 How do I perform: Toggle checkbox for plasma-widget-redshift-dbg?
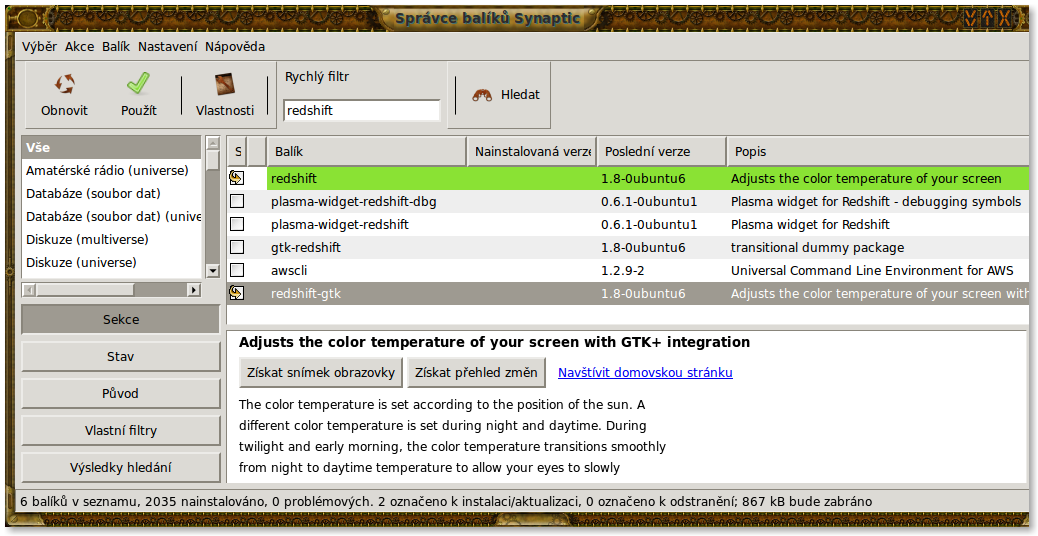(237, 201)
